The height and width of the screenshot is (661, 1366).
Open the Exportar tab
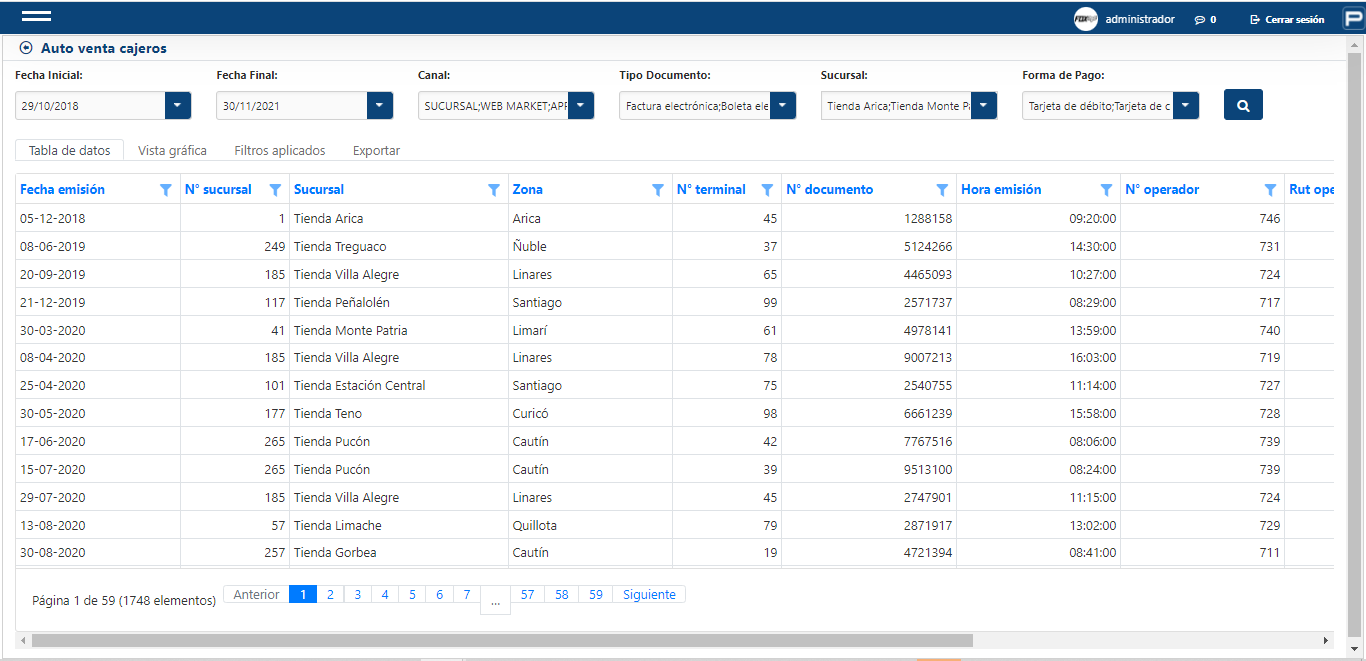coord(376,150)
